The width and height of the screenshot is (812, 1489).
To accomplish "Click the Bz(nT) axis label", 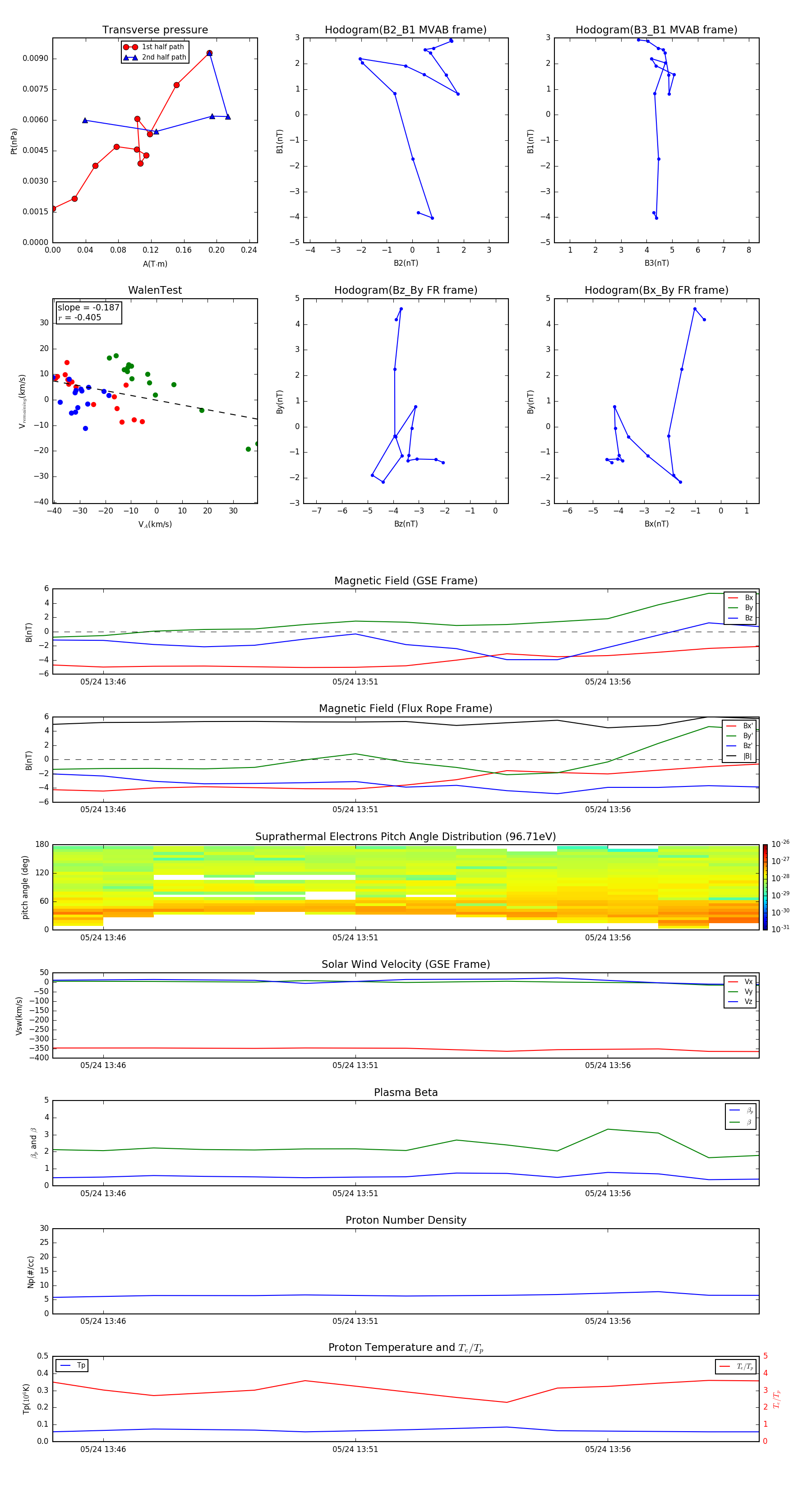I will click(x=406, y=524).
